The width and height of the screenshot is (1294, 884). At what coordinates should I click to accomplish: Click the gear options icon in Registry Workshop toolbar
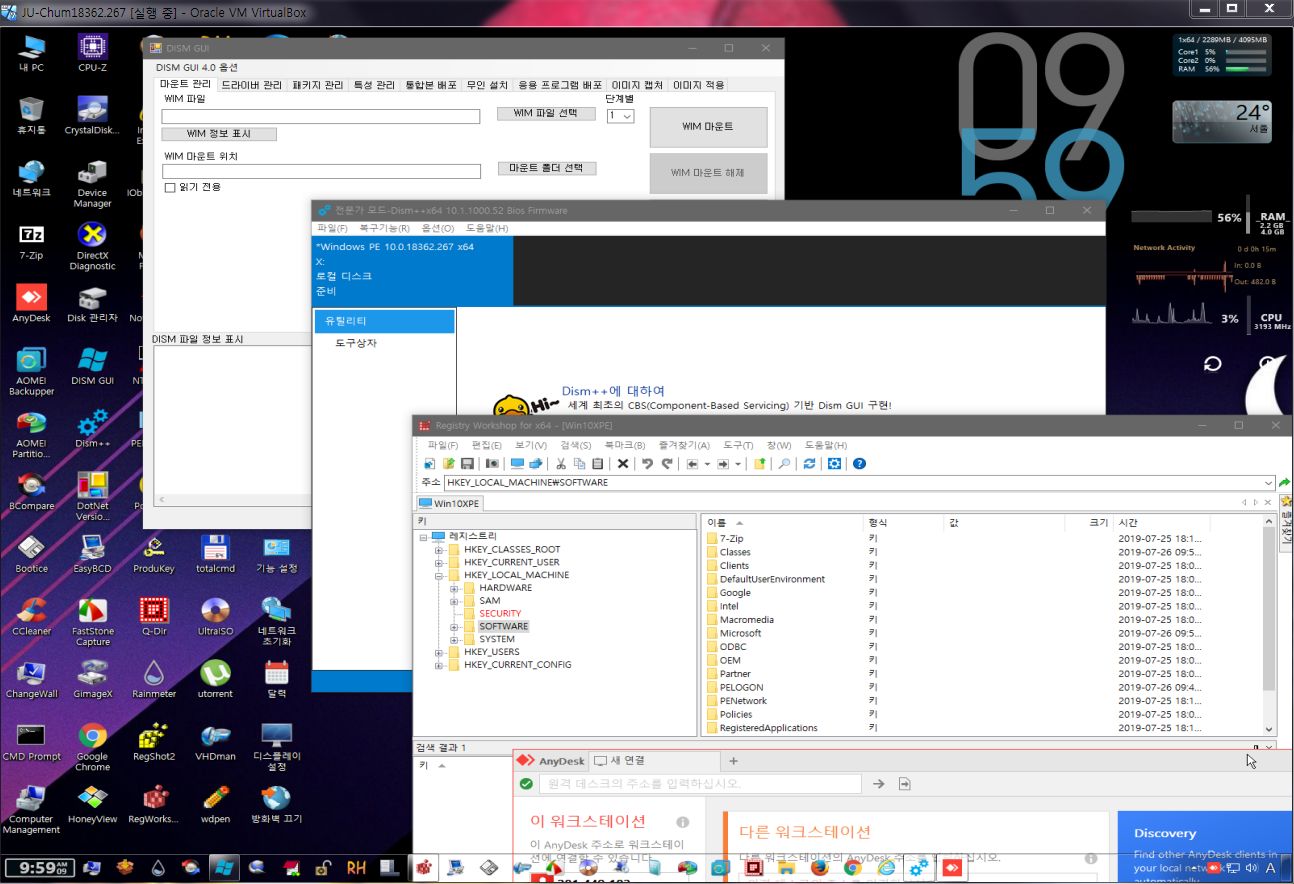tap(834, 464)
